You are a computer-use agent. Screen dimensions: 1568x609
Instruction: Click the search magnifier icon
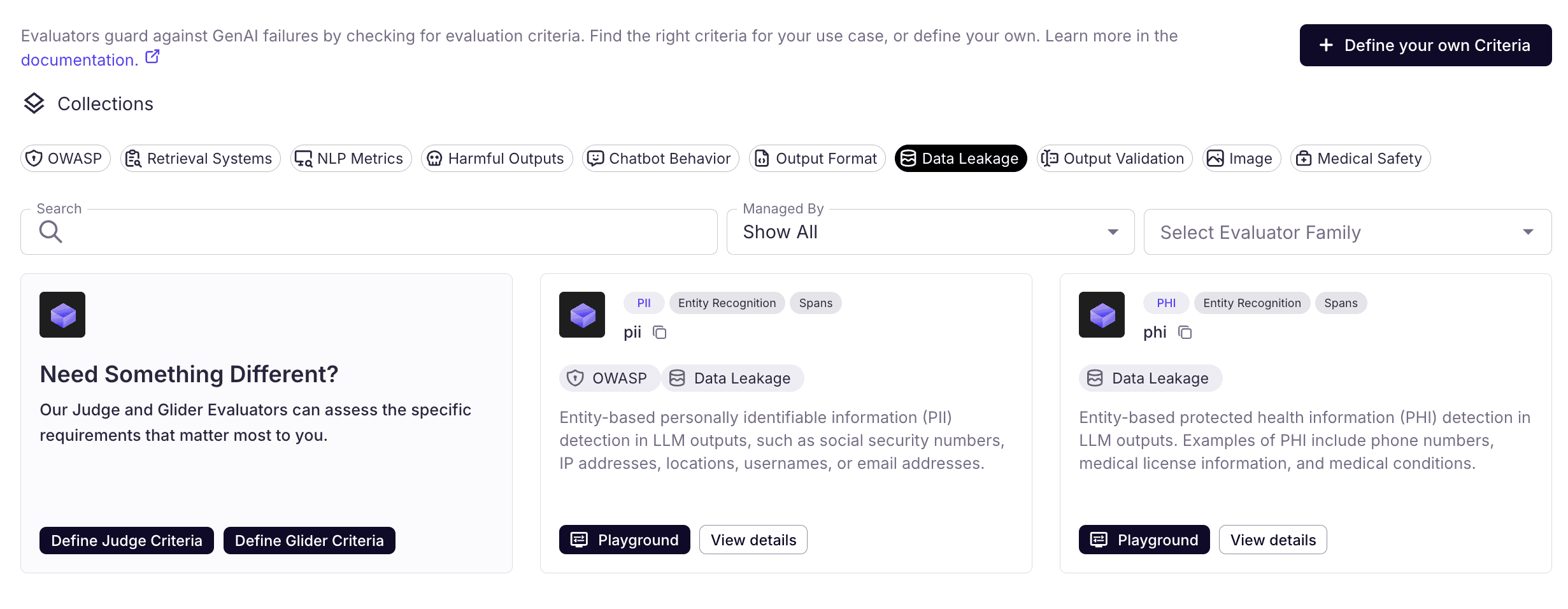[50, 232]
